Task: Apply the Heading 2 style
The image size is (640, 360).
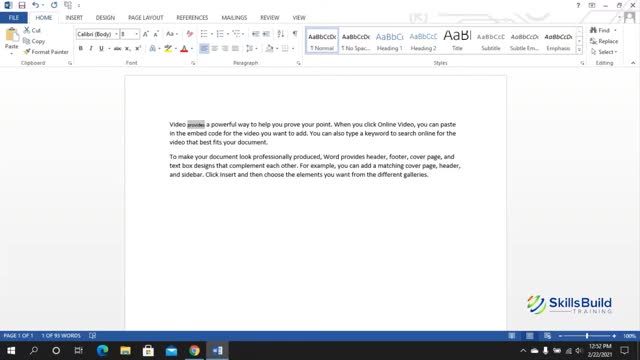Action: (423, 41)
